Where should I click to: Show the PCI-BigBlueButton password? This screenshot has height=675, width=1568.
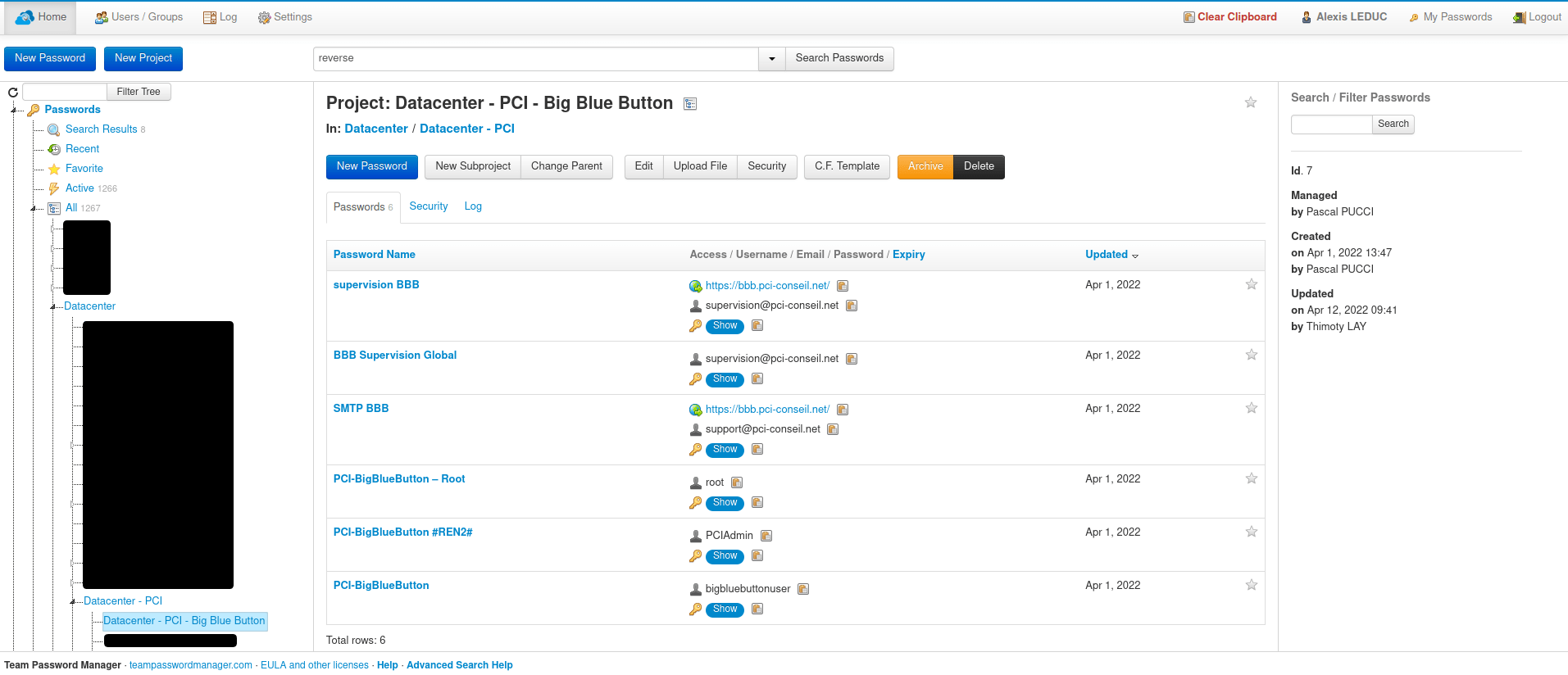(x=725, y=609)
